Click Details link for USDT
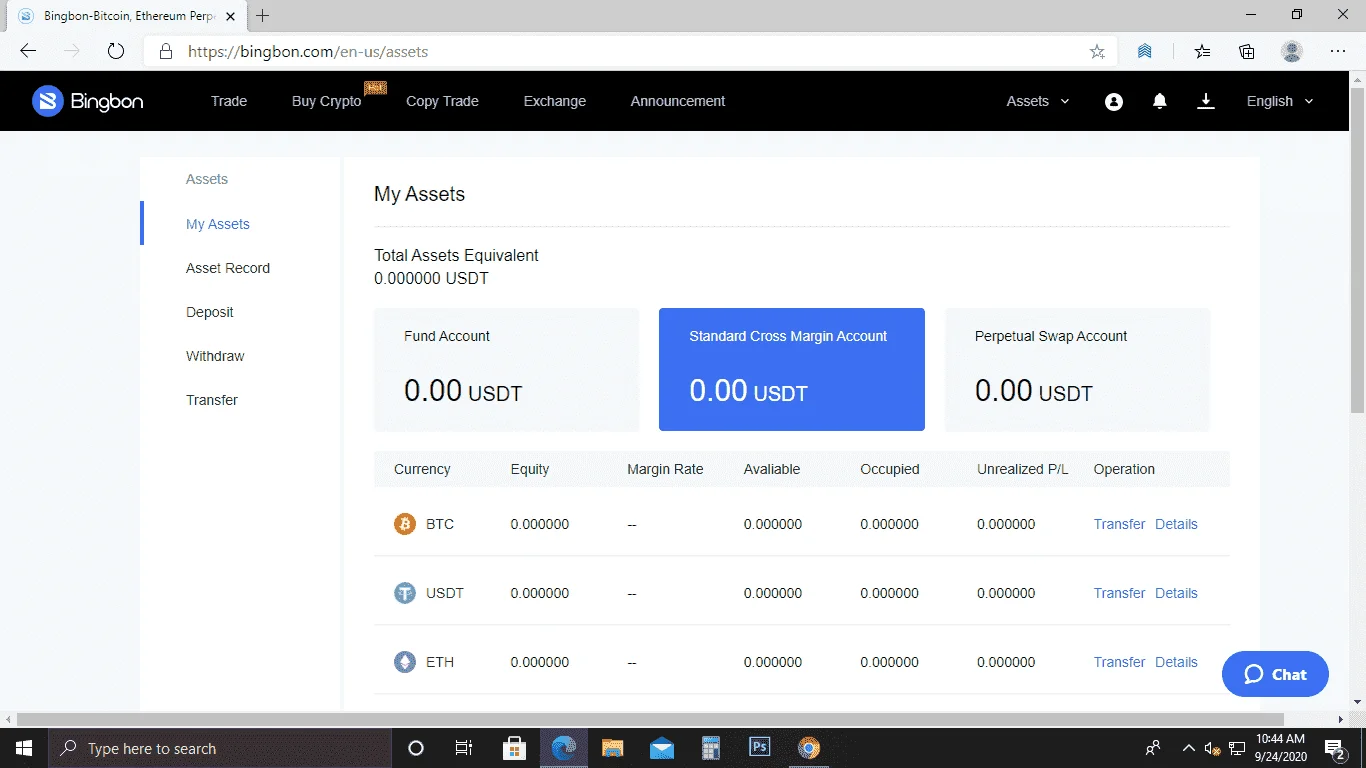Screen dimensions: 1366x768 [1176, 593]
